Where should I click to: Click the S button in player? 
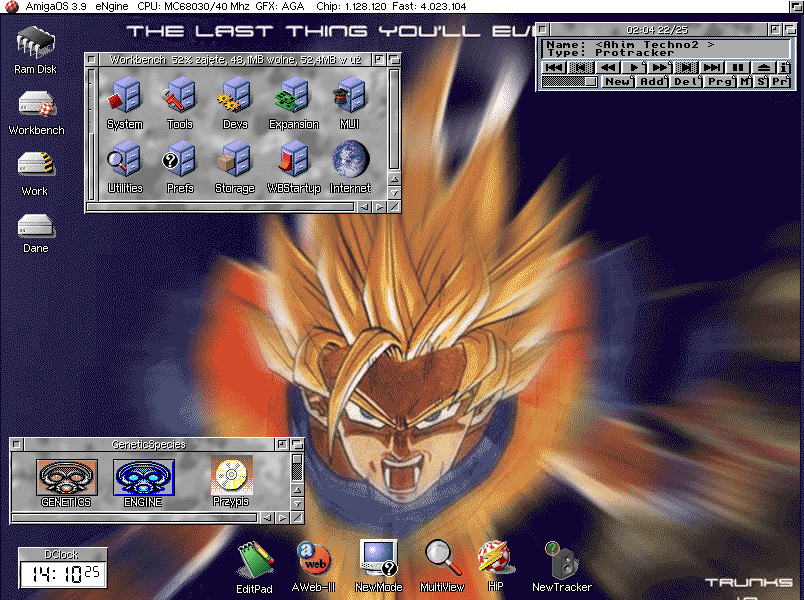click(762, 82)
